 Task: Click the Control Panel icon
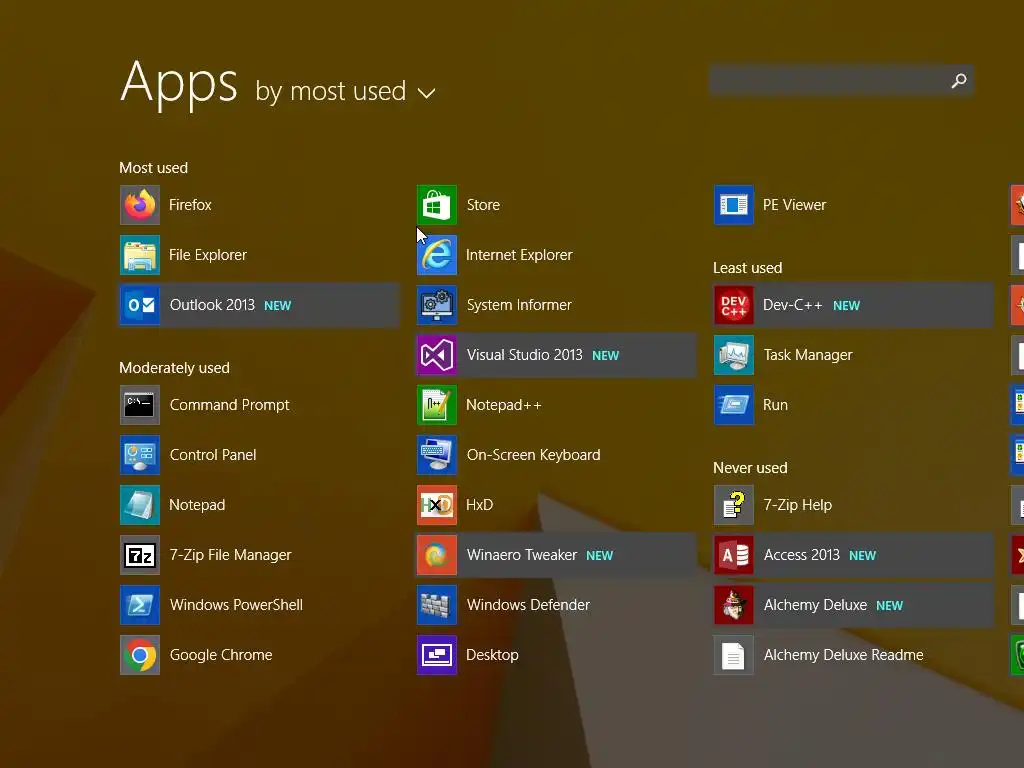(140, 455)
